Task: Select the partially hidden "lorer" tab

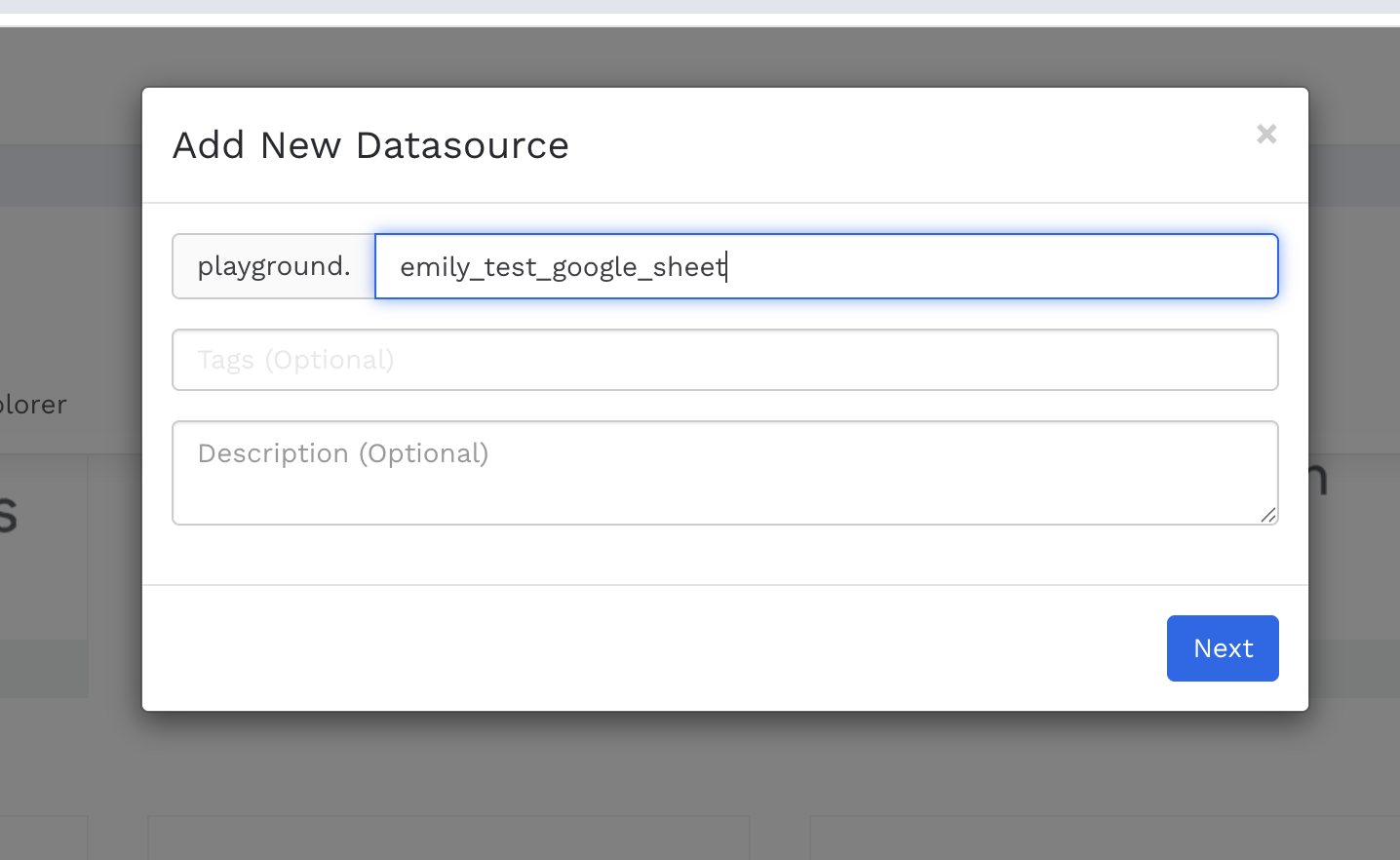Action: 33,405
